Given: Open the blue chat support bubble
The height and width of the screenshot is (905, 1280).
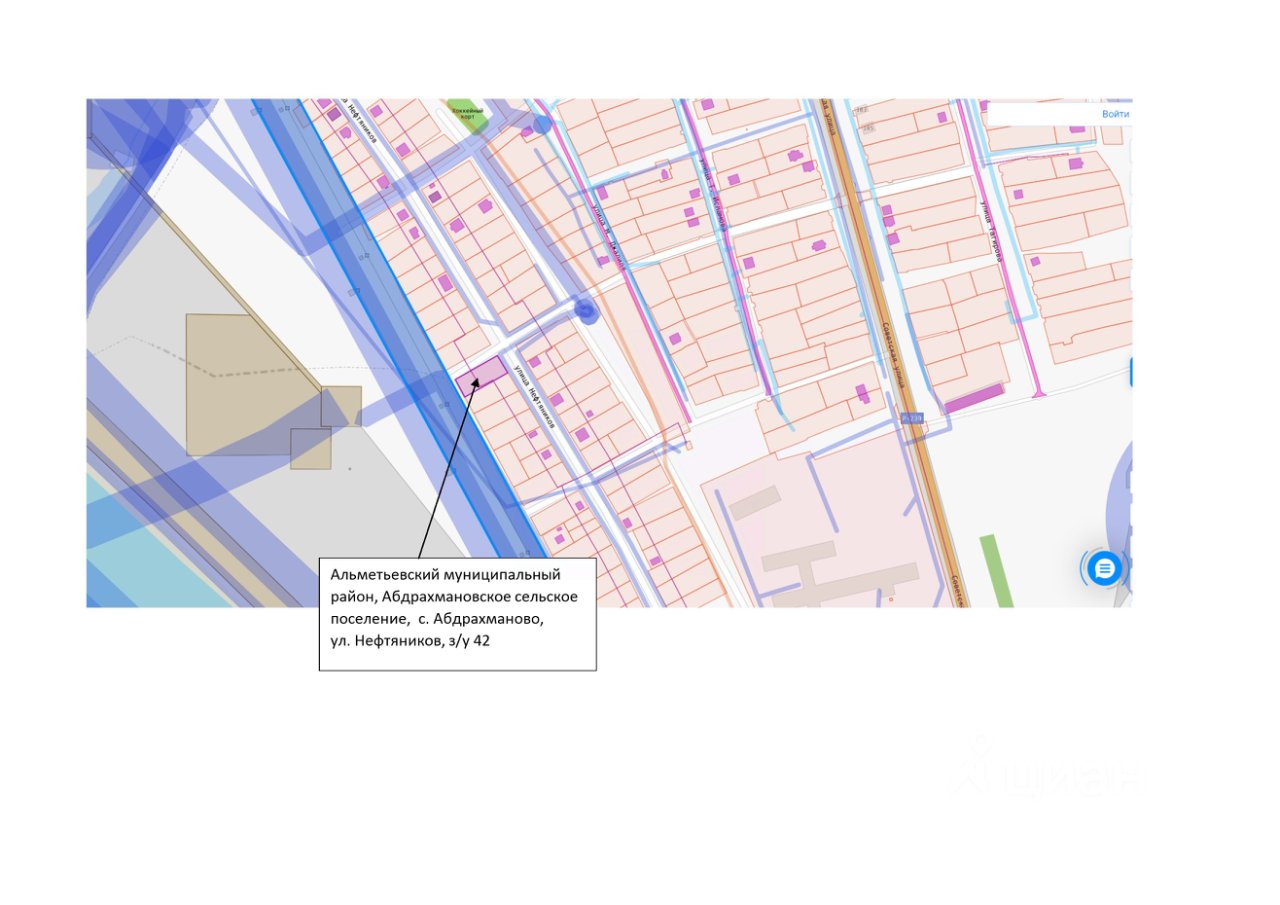Looking at the screenshot, I should click(x=1104, y=569).
